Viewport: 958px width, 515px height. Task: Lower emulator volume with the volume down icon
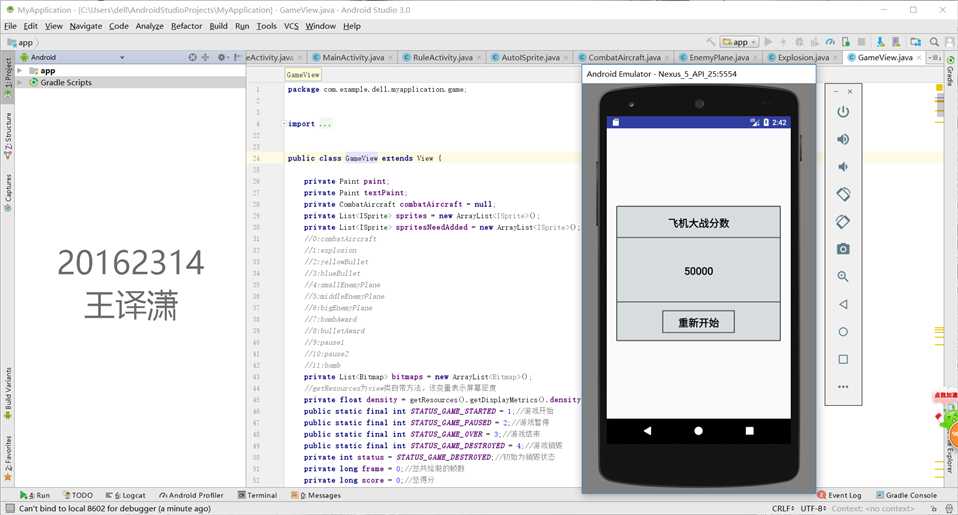point(843,167)
